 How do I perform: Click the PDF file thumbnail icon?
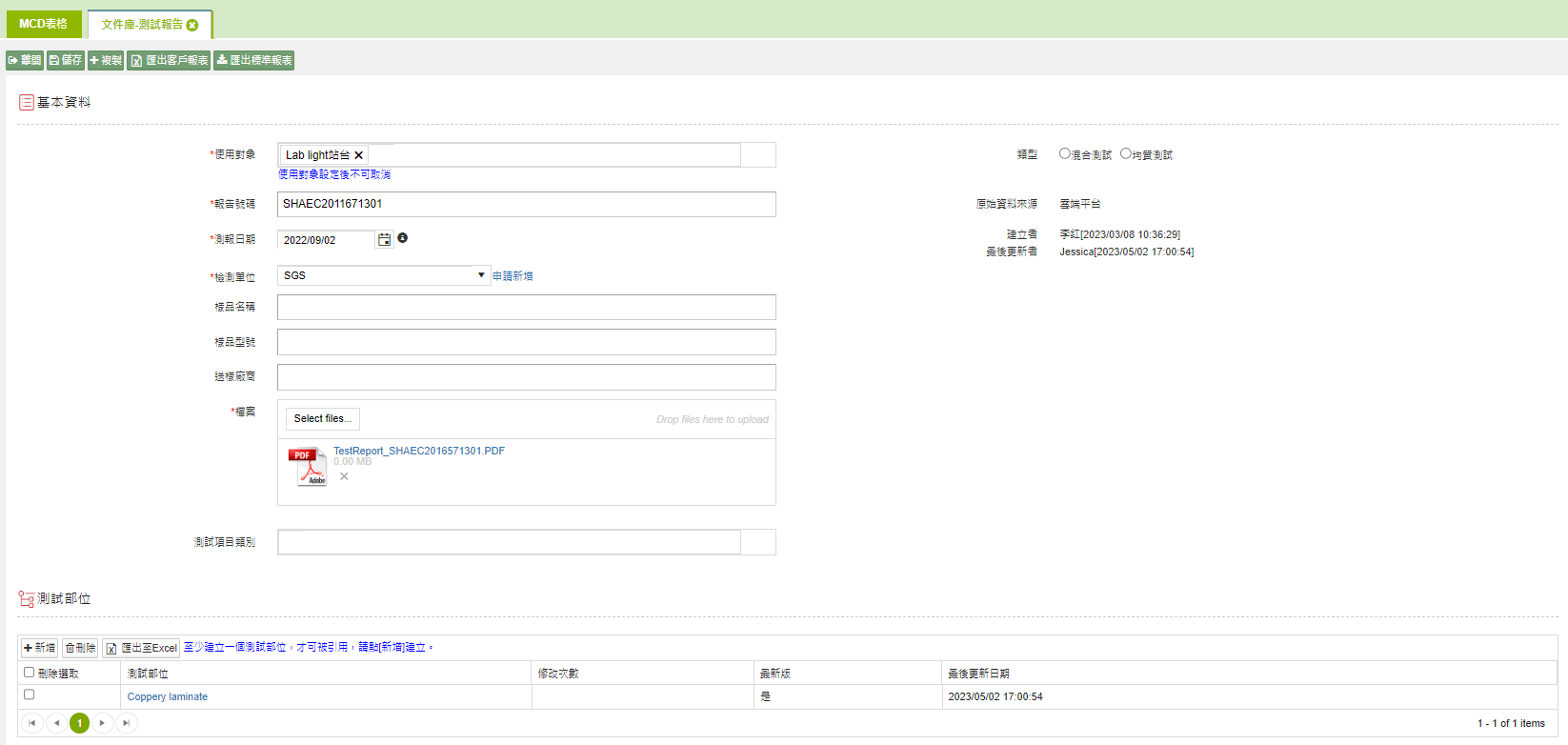point(308,467)
